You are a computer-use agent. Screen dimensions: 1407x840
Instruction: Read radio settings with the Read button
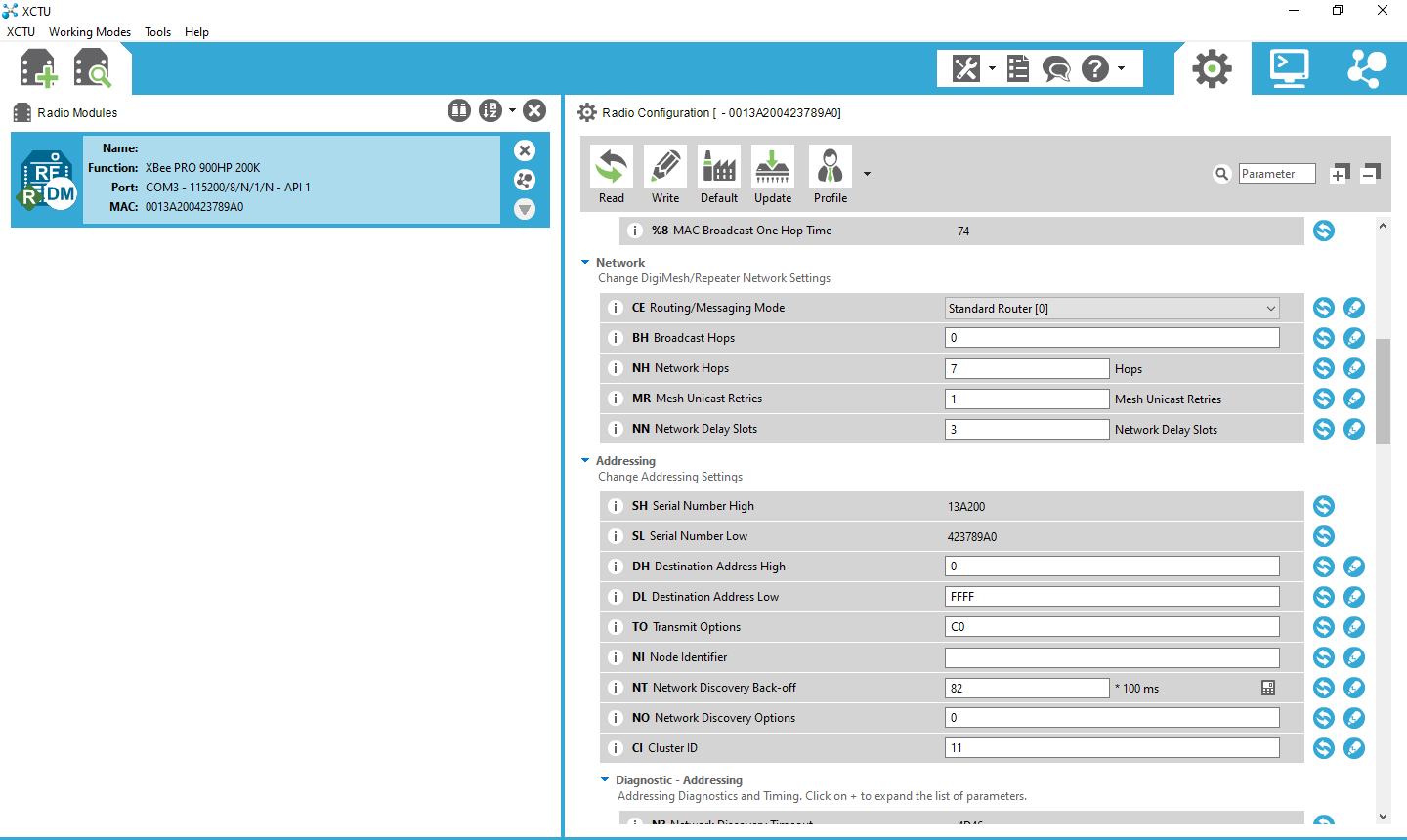click(x=612, y=175)
